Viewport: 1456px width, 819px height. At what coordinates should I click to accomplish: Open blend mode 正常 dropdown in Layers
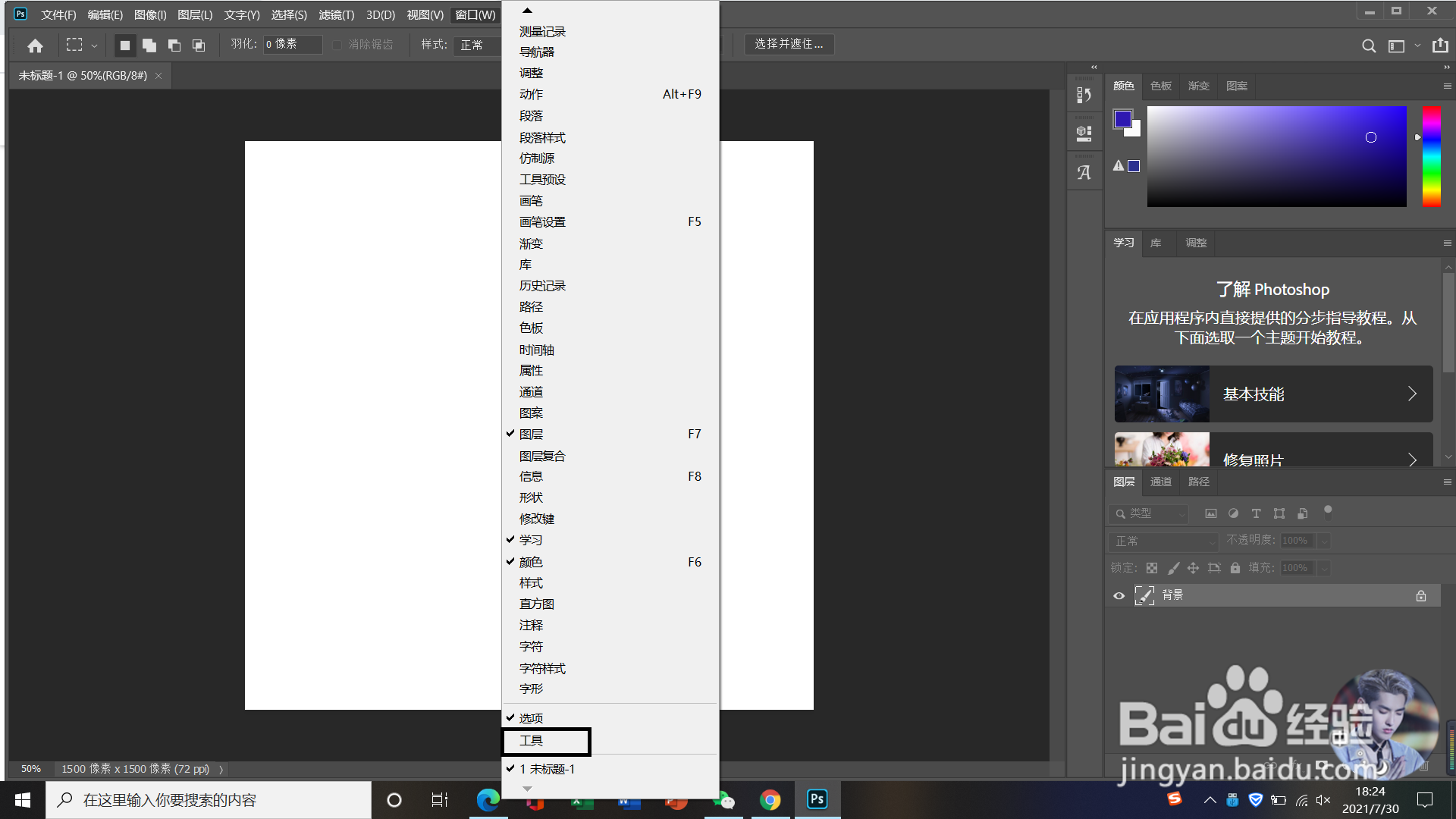click(1163, 541)
